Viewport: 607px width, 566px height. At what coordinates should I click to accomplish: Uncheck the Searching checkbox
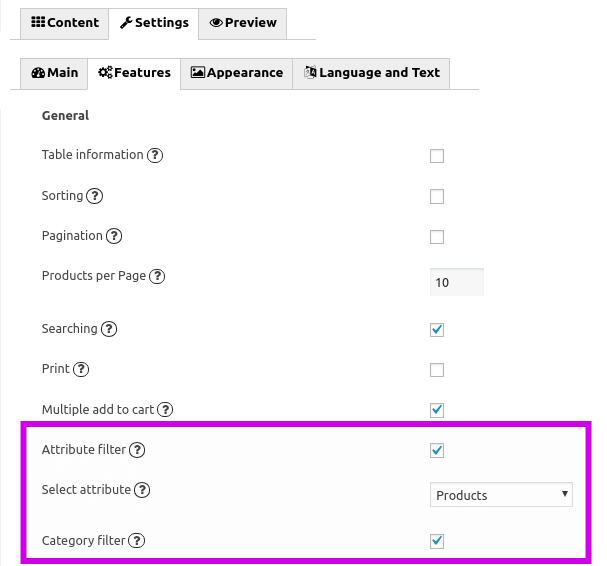point(437,330)
